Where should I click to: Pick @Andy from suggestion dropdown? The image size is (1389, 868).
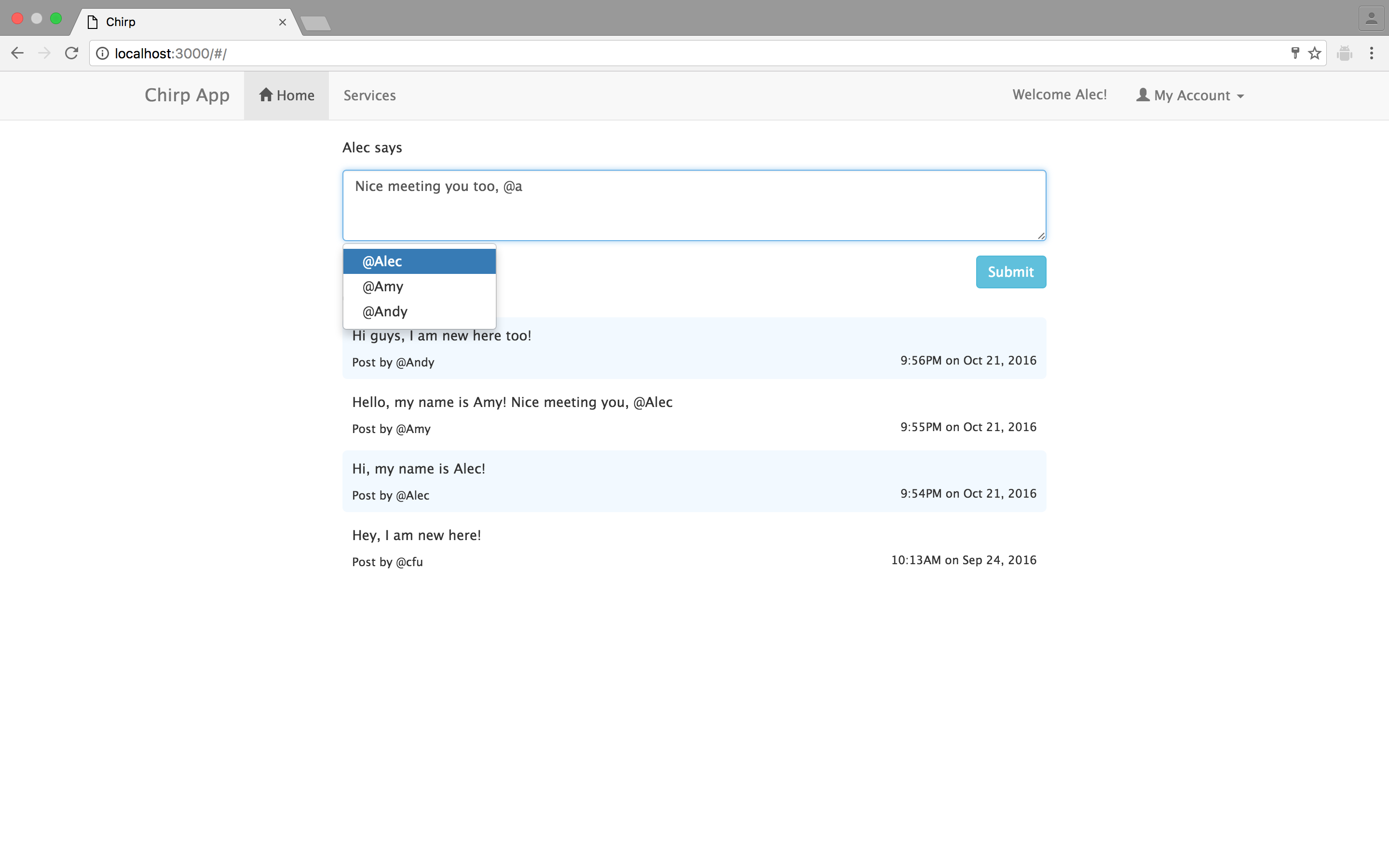(x=419, y=312)
